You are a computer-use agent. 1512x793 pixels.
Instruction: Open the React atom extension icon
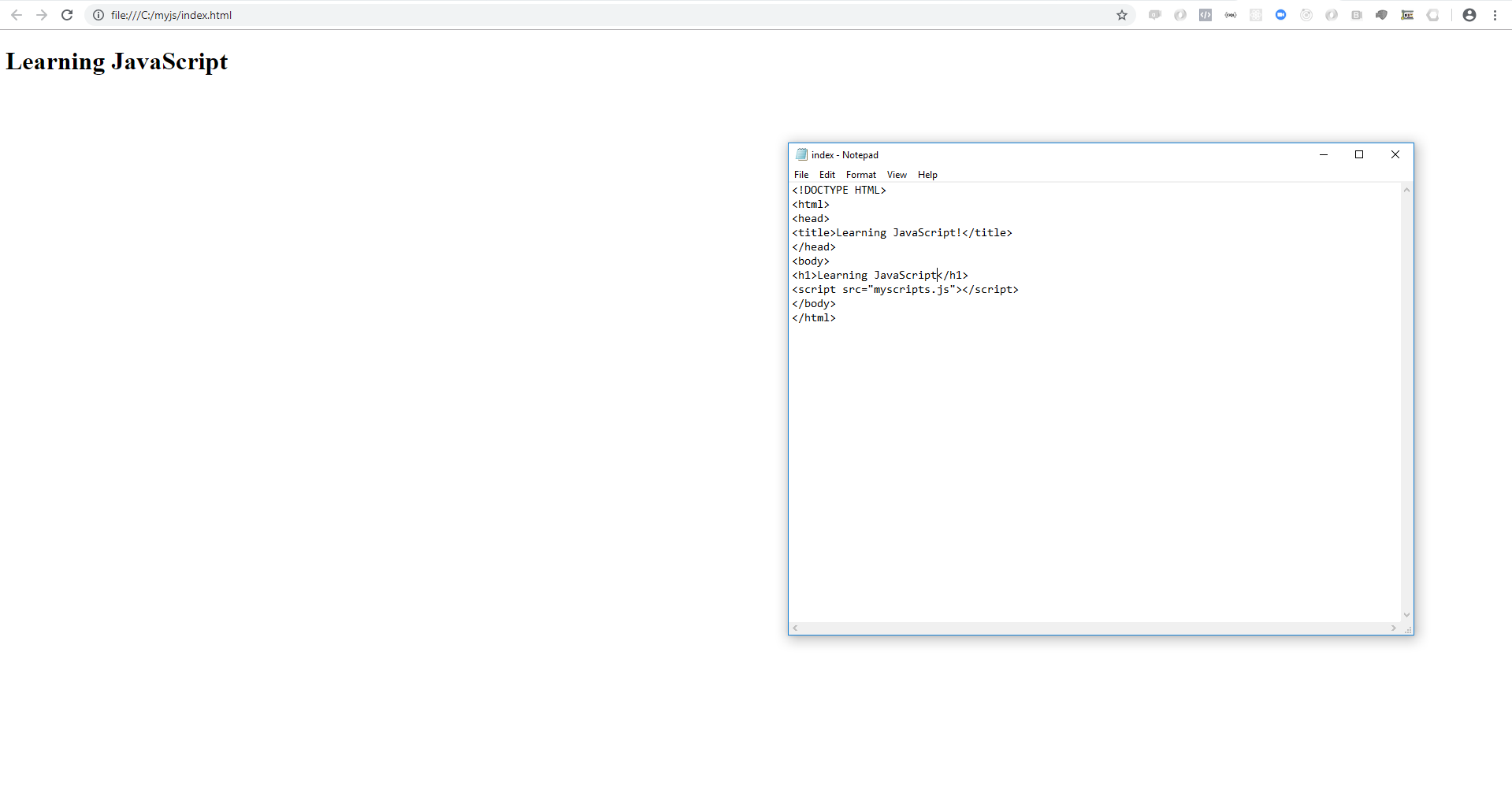pos(1256,15)
